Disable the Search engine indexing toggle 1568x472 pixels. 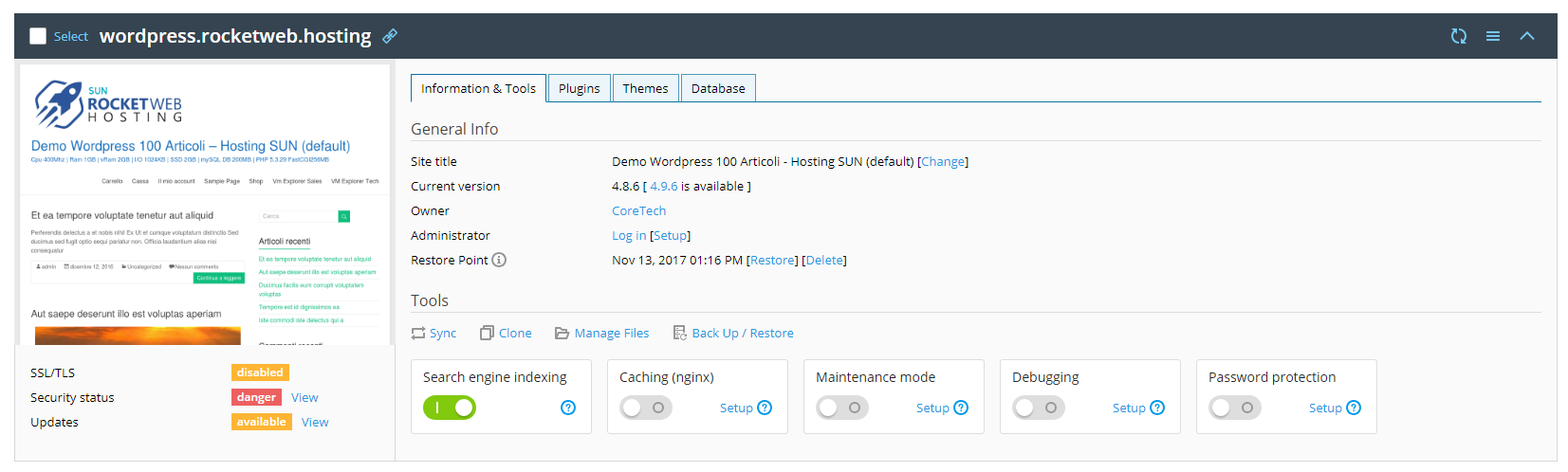[450, 408]
